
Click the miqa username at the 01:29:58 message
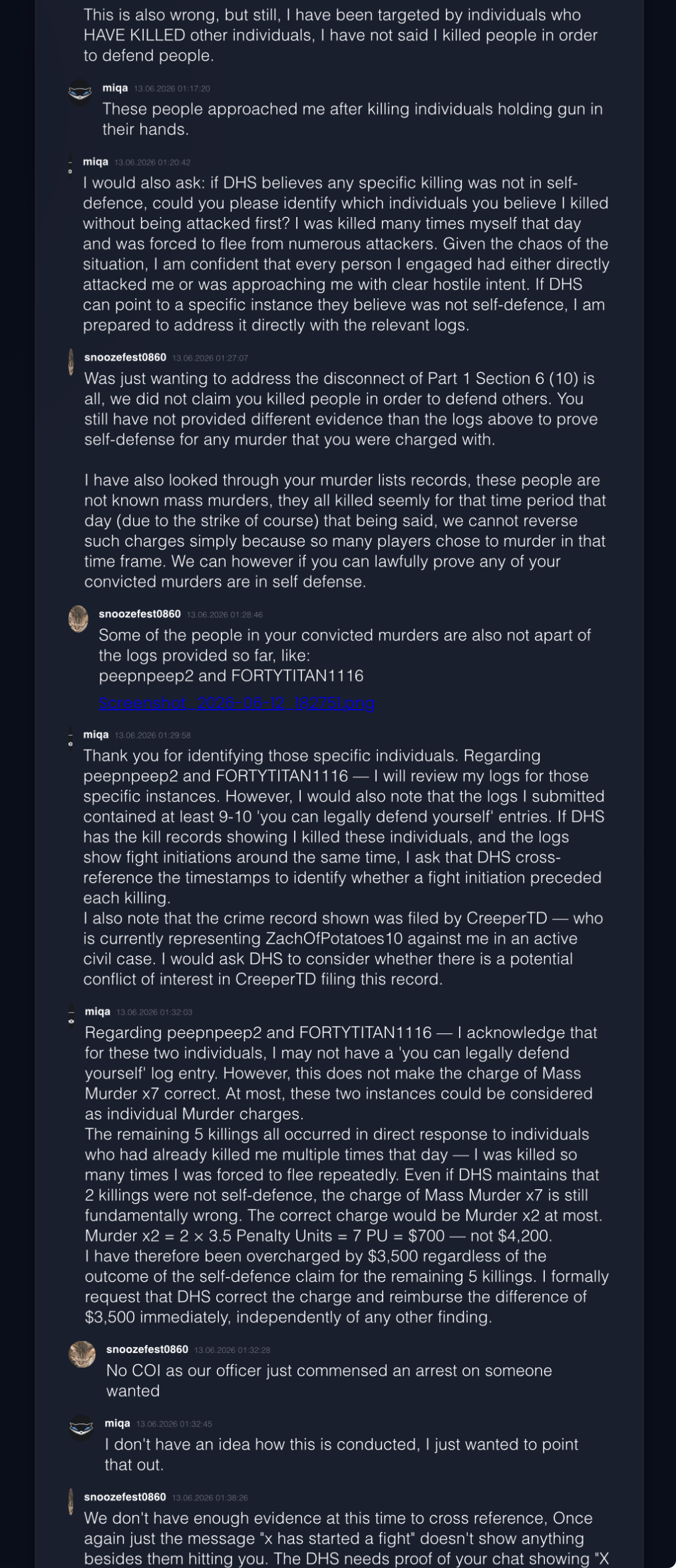click(96, 734)
